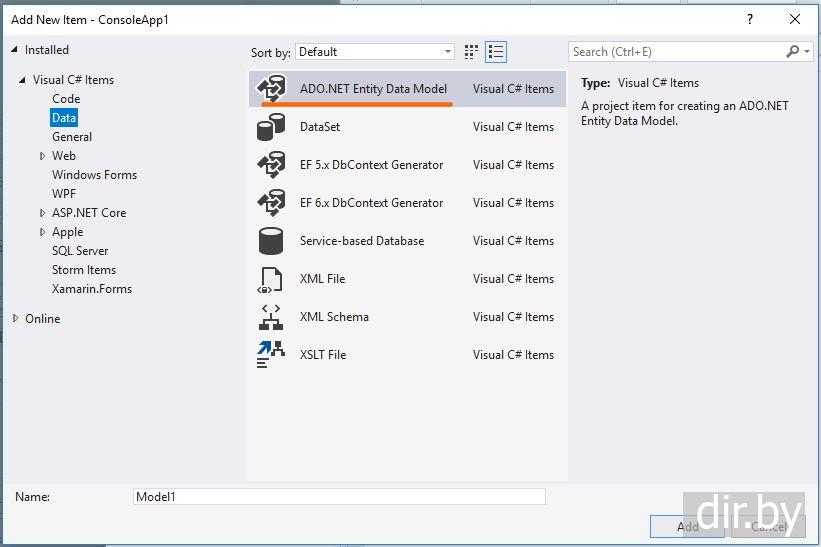The image size is (821, 547).
Task: Collapse the Visual C# Items node
Action: tap(22, 80)
